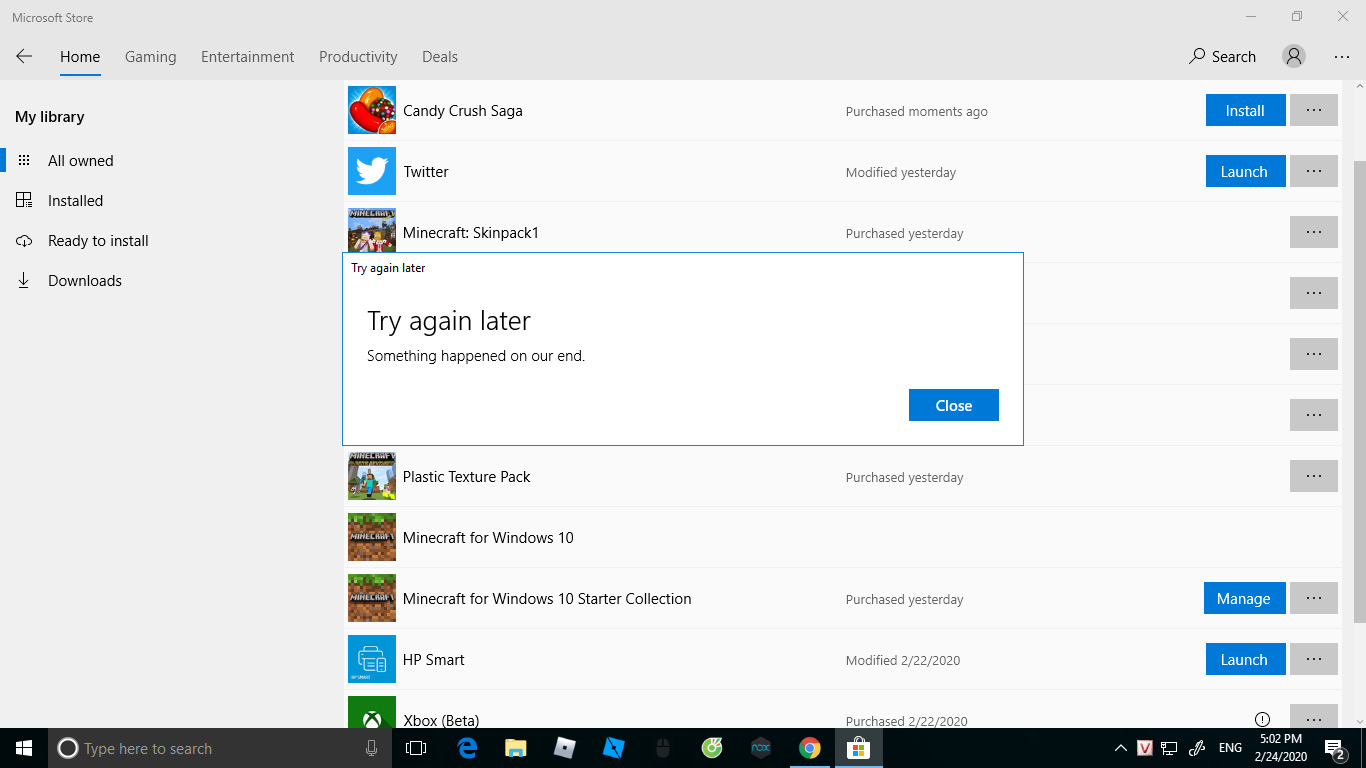
Task: Open more options for Plastic Texture Pack
Action: (x=1314, y=477)
